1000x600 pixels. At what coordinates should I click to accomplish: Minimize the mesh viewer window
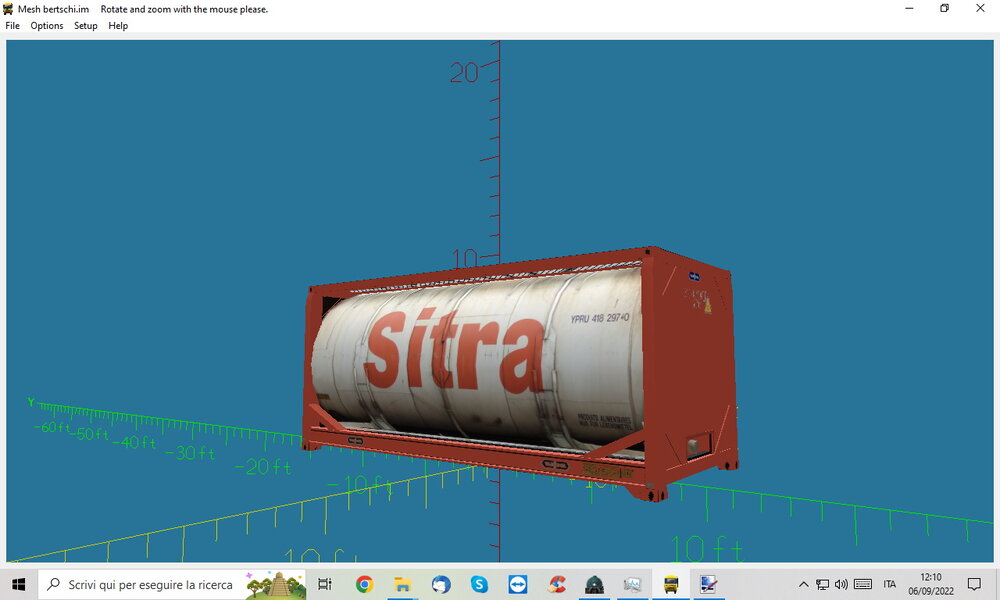(x=909, y=9)
